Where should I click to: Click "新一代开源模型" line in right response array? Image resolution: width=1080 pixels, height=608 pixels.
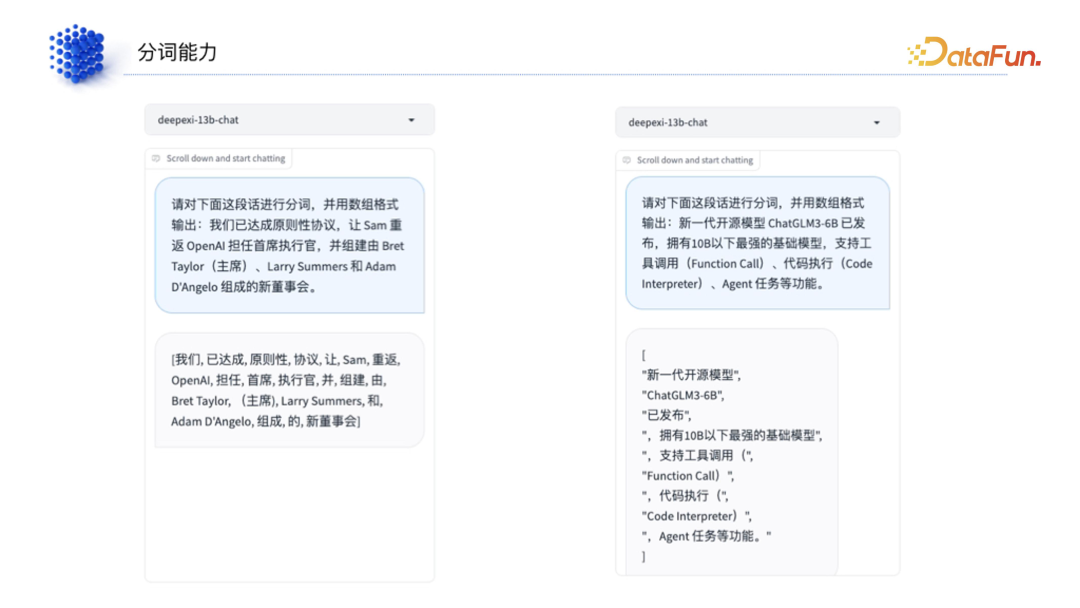point(691,375)
